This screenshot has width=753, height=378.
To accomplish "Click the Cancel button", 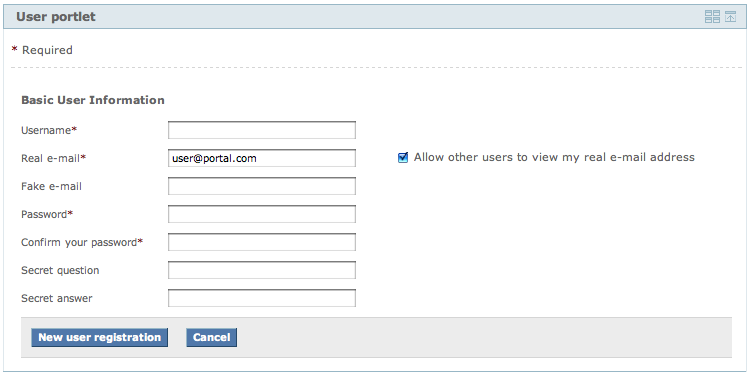I will tap(211, 337).
